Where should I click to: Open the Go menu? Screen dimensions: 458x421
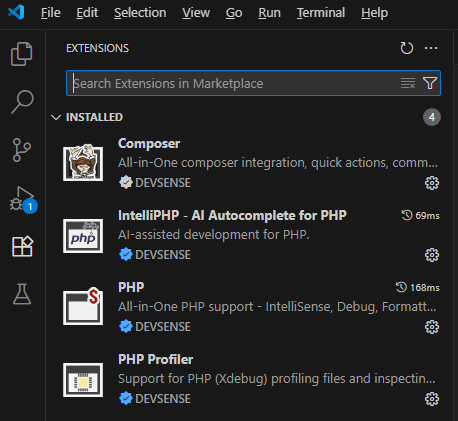(234, 13)
